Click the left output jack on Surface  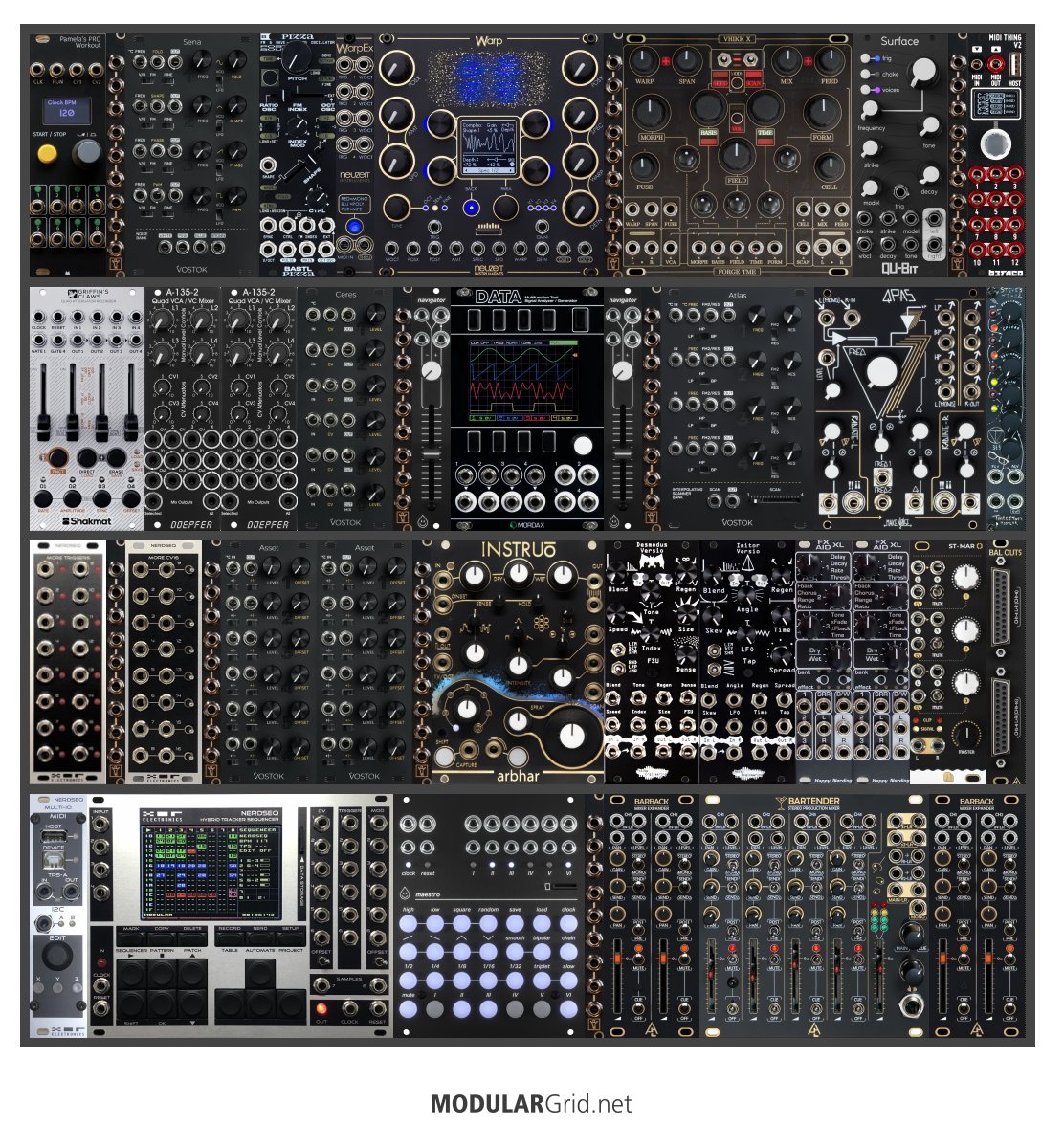point(934,219)
